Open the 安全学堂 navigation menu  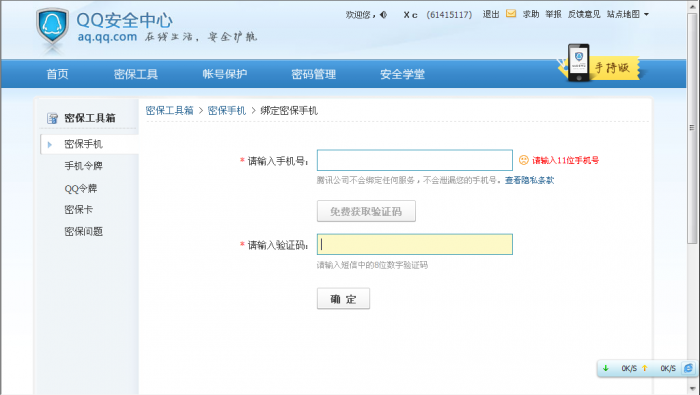402,74
